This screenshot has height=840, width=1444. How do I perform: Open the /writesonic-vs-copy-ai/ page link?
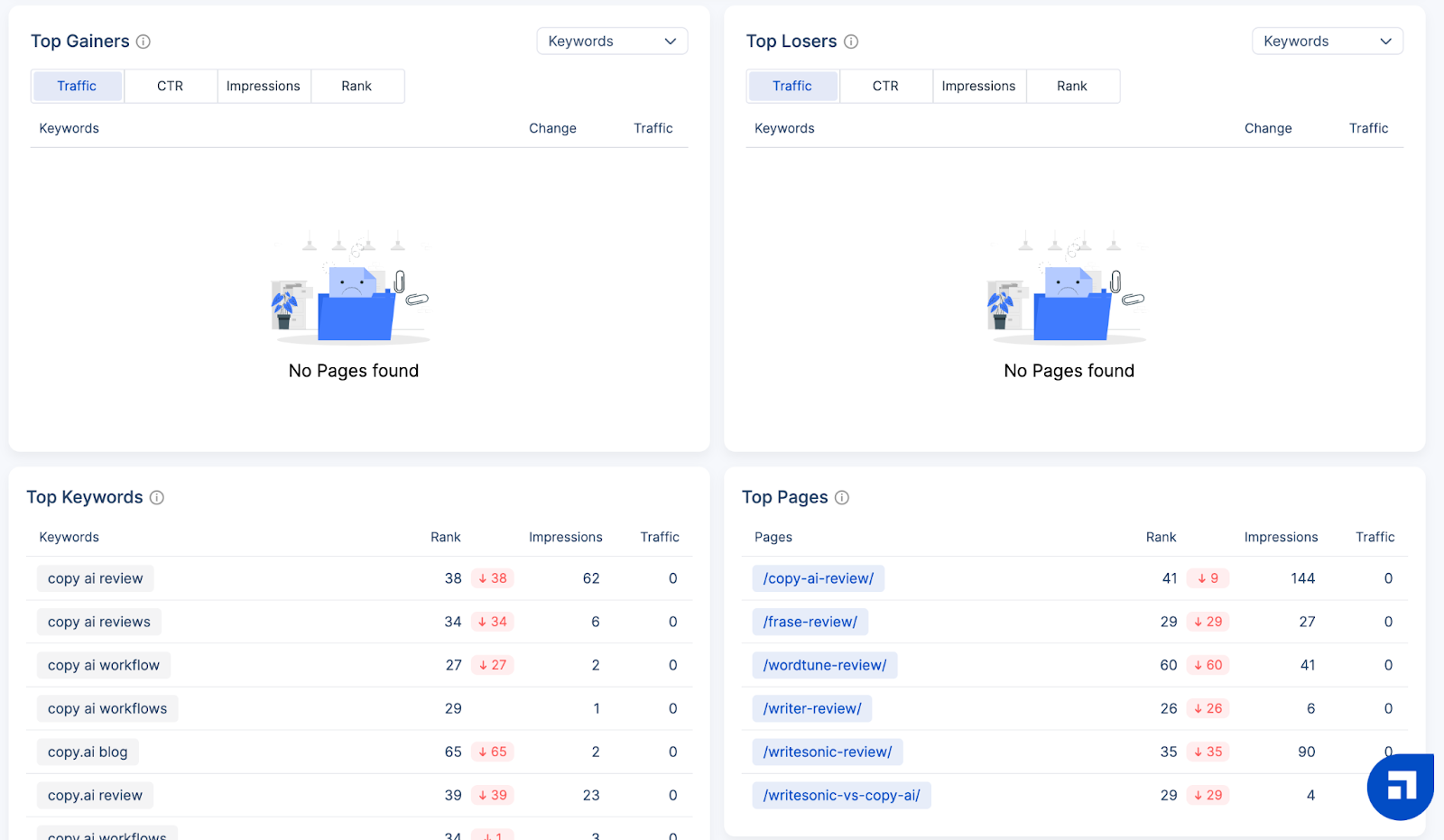(x=842, y=795)
